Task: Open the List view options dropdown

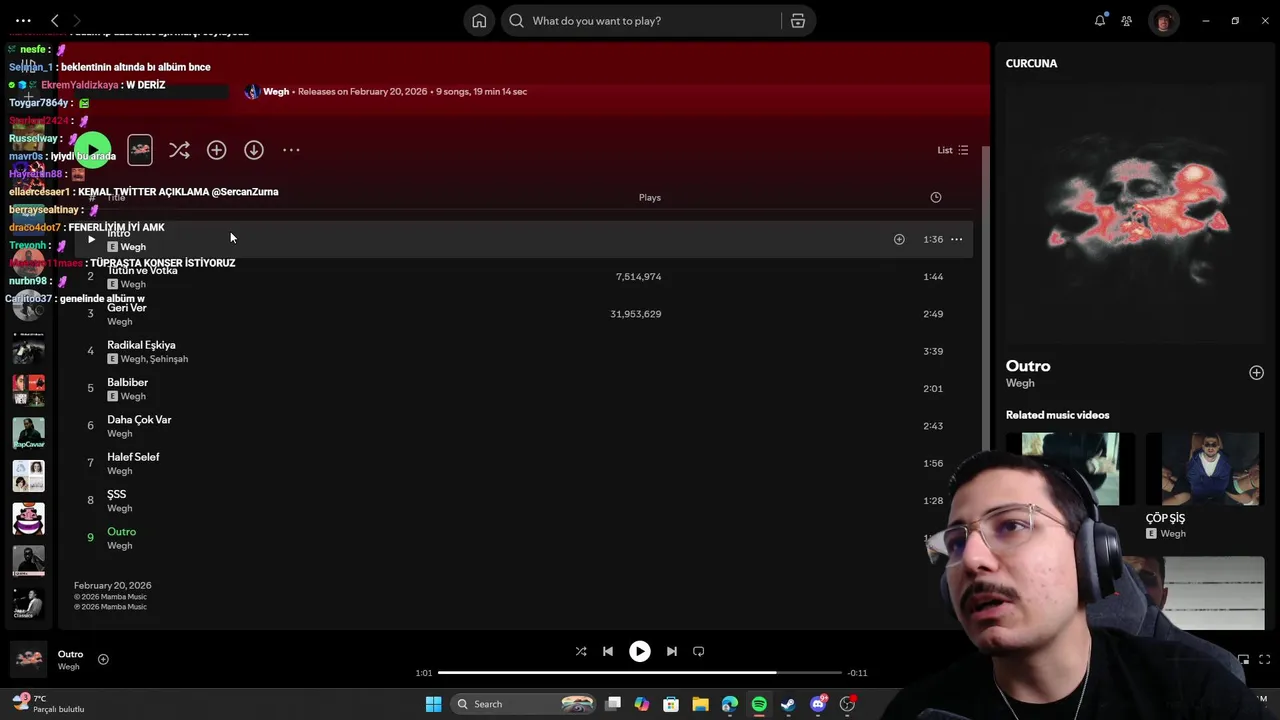Action: click(952, 150)
